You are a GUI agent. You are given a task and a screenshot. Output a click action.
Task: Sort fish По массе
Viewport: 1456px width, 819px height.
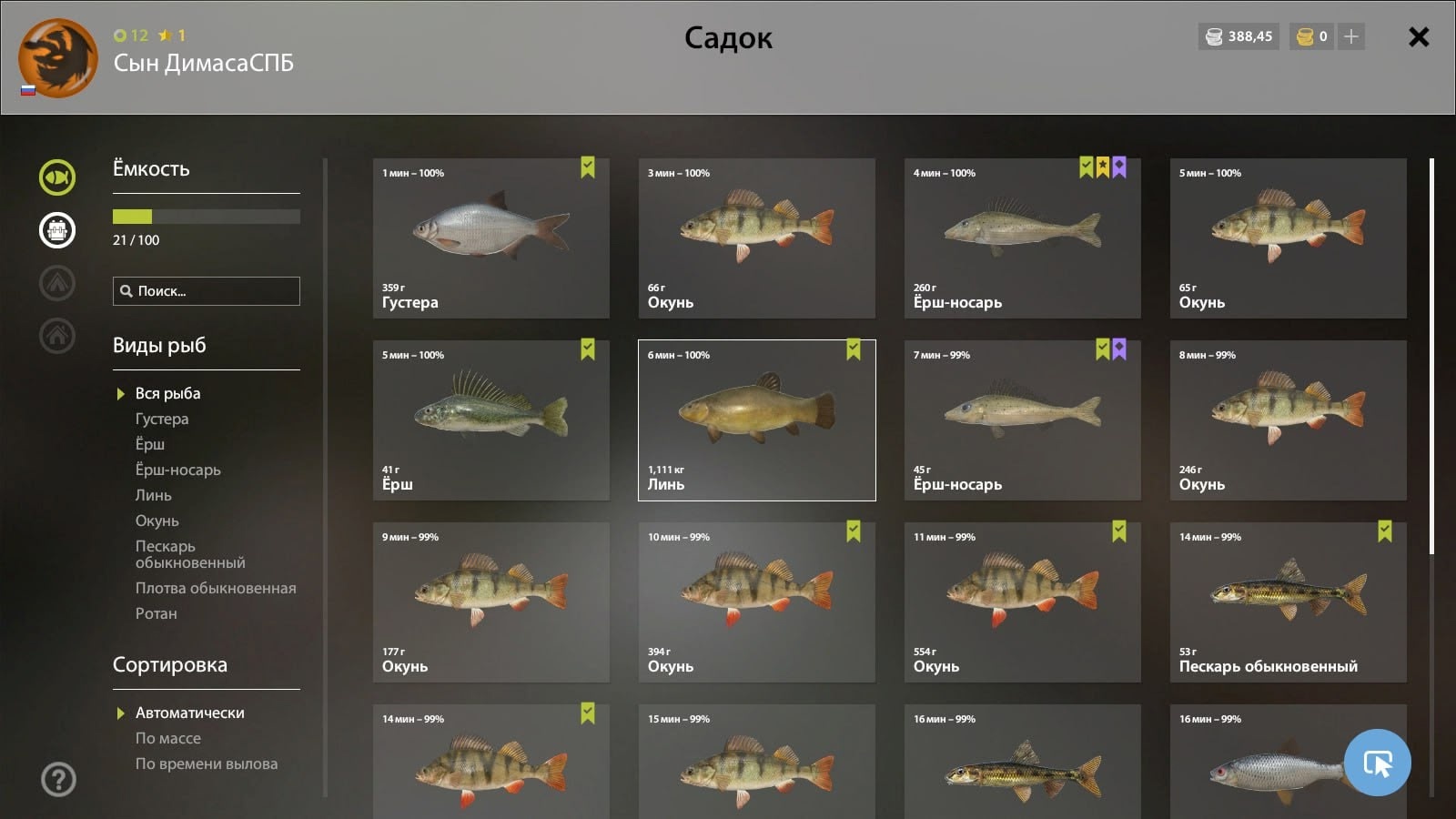click(x=168, y=738)
